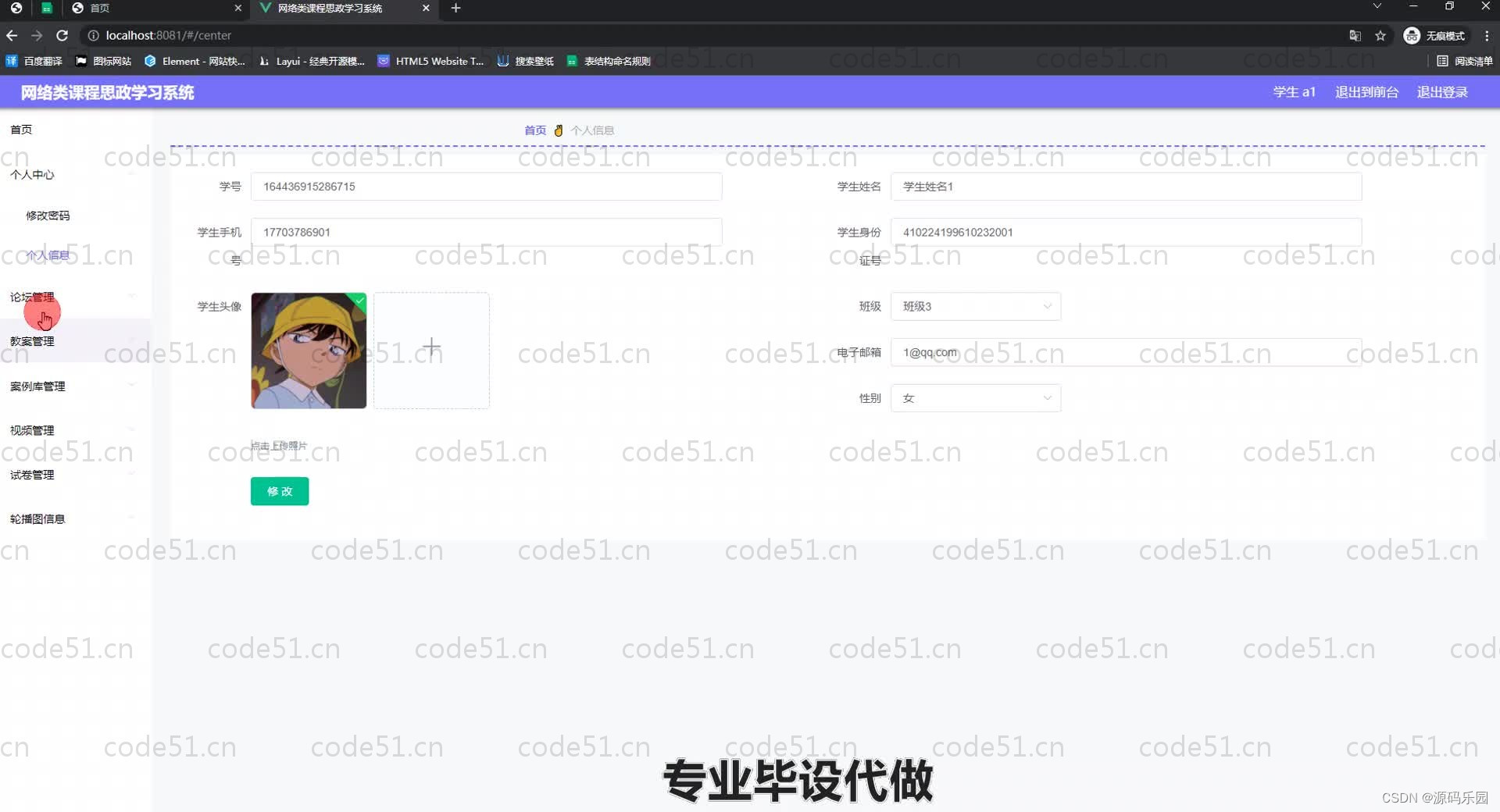Expand the 教案管理 sidebar menu

pos(32,340)
